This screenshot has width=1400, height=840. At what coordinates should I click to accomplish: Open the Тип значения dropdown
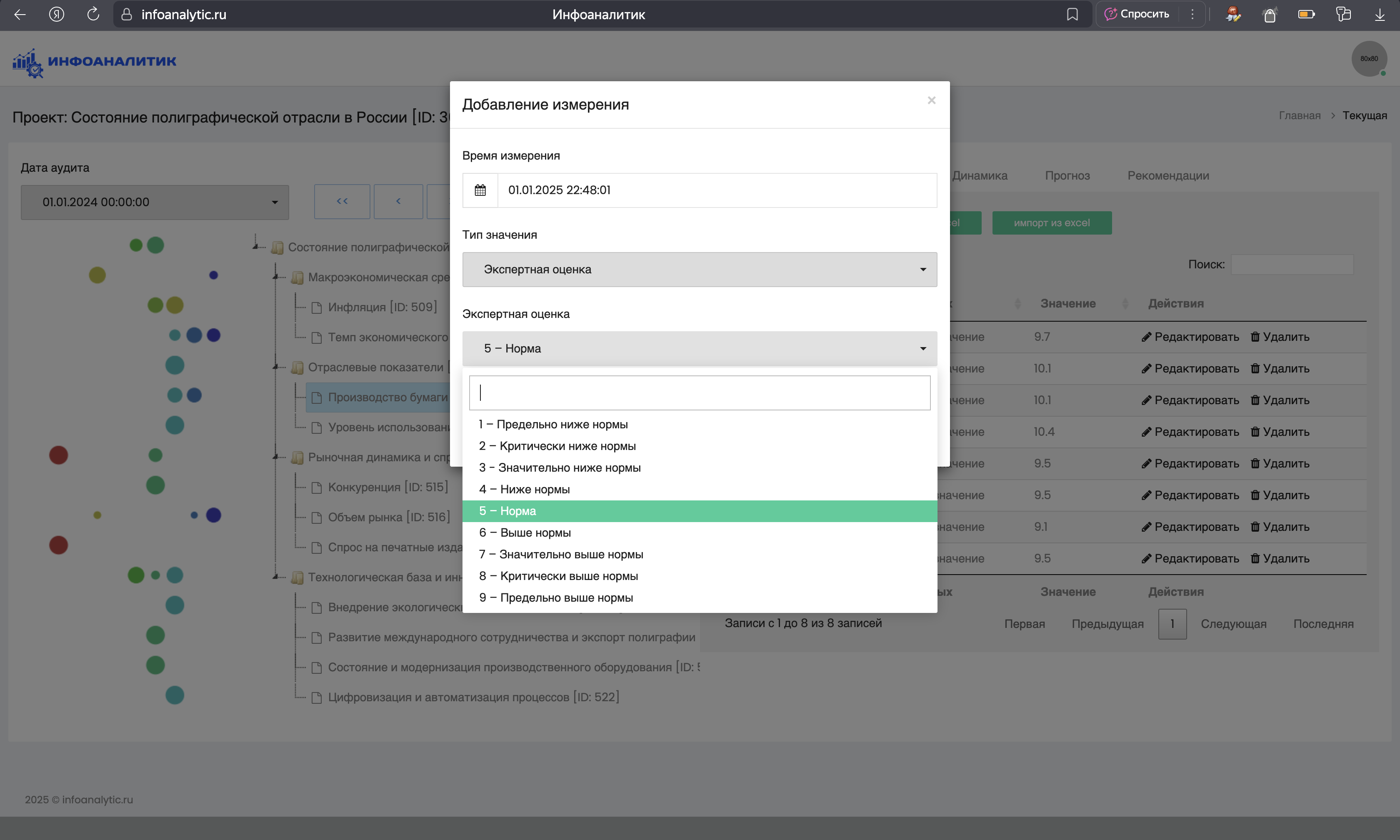pyautogui.click(x=700, y=270)
